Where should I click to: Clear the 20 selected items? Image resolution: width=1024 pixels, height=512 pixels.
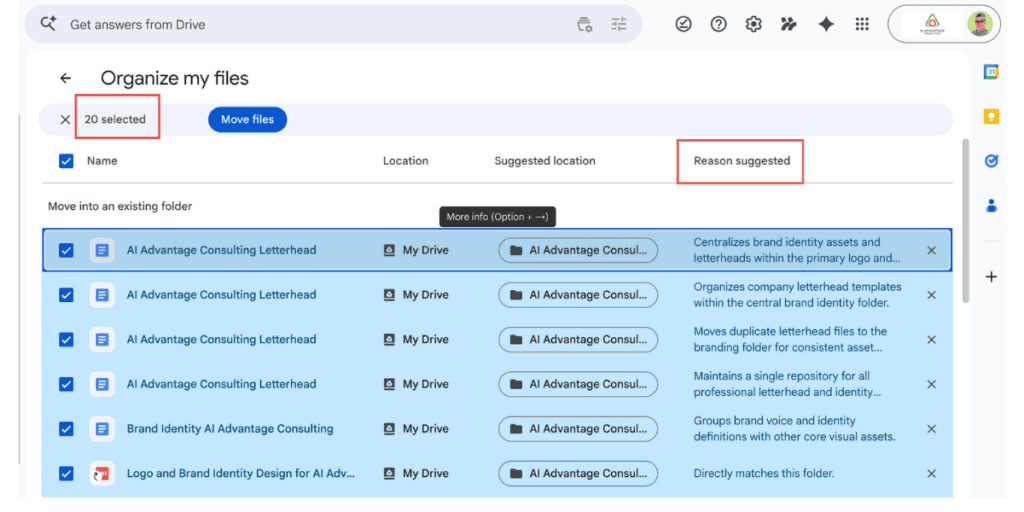tap(65, 120)
